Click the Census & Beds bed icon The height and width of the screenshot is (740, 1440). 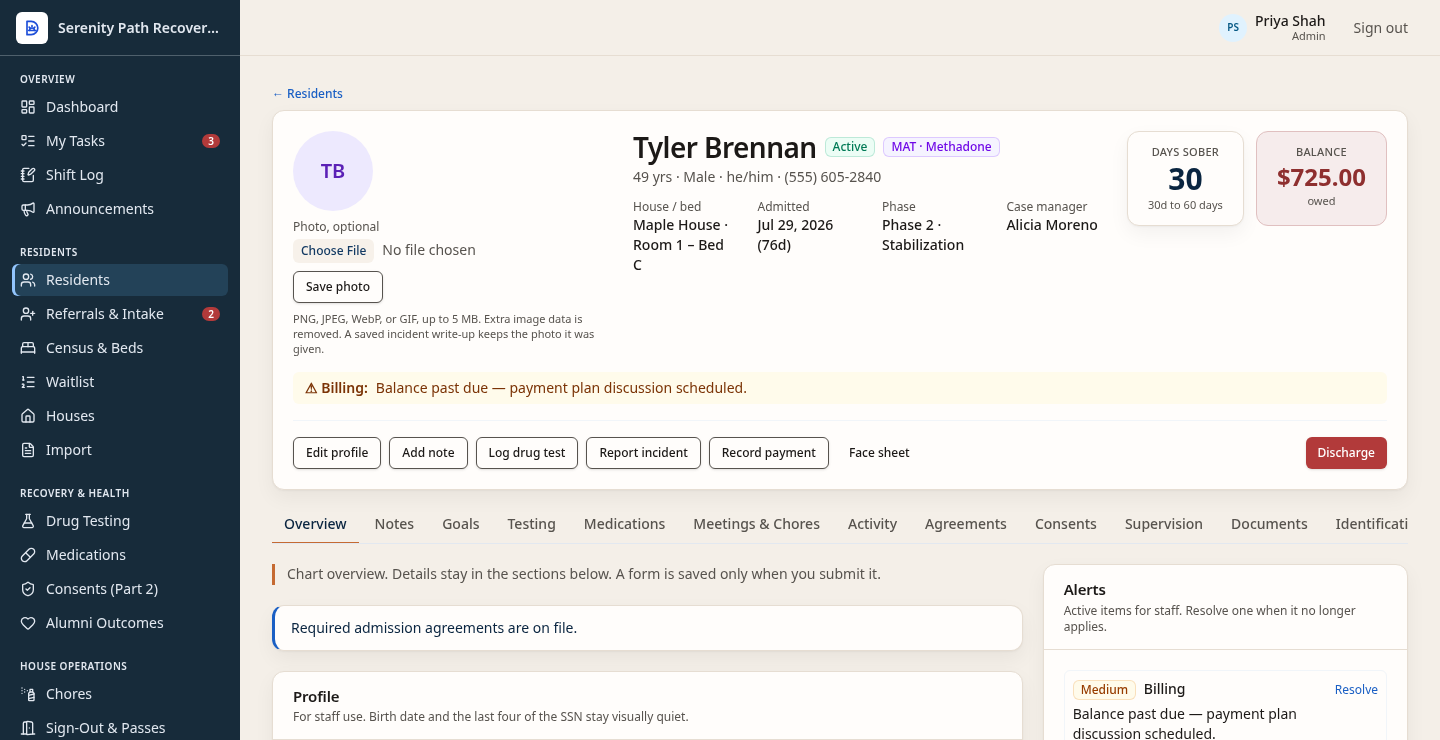tap(28, 348)
